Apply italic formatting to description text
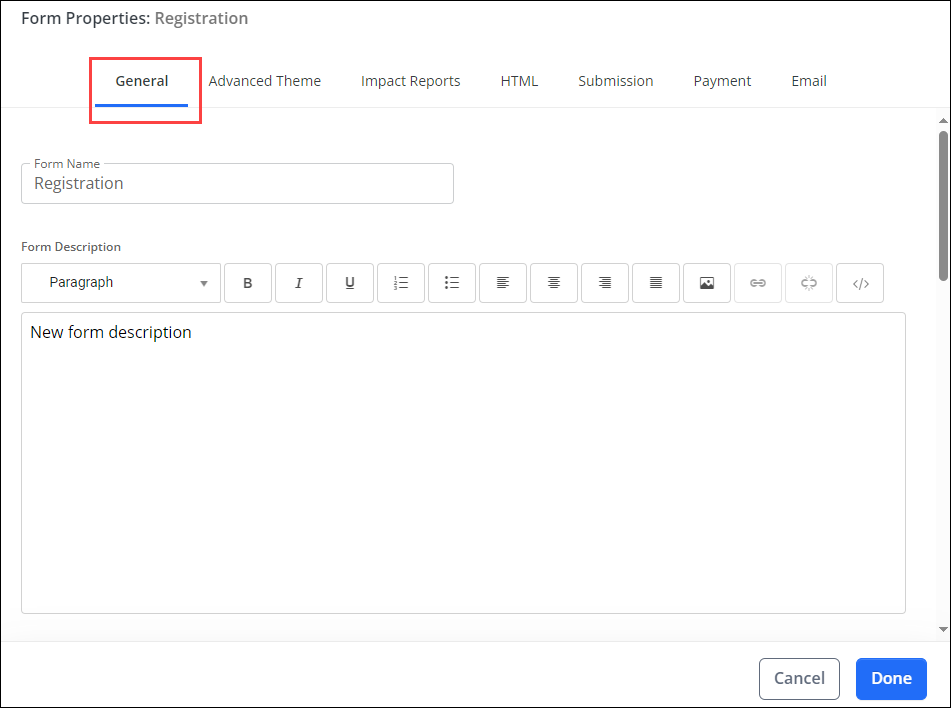This screenshot has width=951, height=708. [x=299, y=283]
